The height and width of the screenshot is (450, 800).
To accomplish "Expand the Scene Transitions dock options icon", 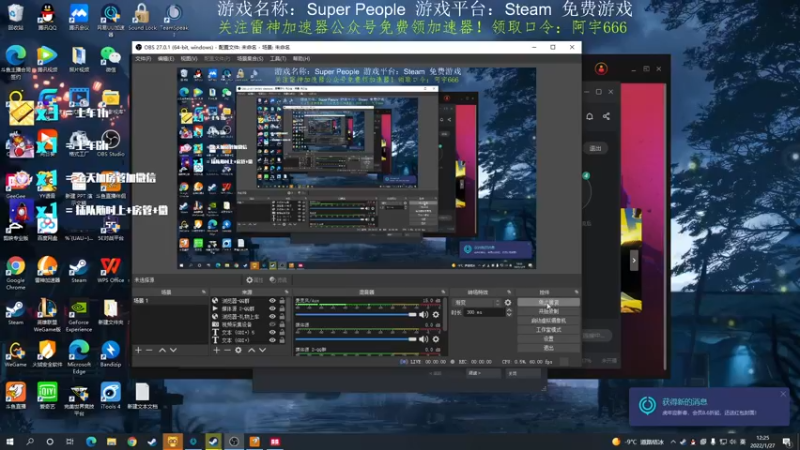I will (x=509, y=292).
